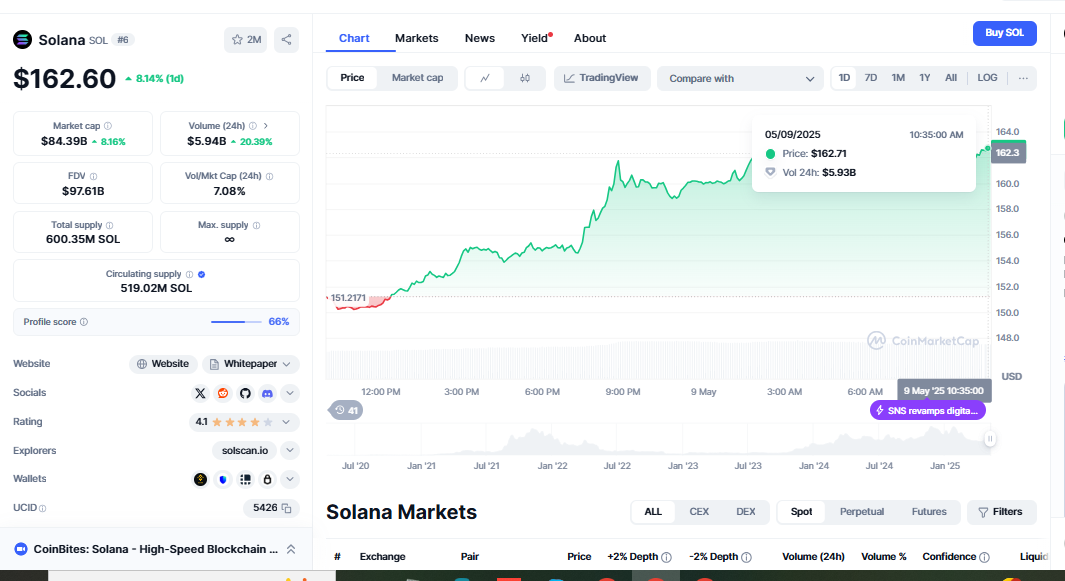Select 1M time range
The width and height of the screenshot is (1065, 581).
click(898, 78)
